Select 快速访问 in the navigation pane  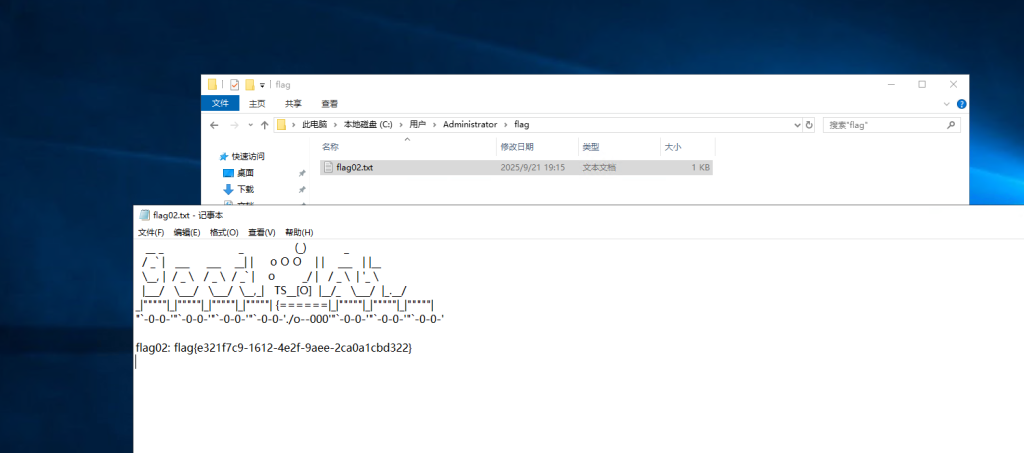248,156
